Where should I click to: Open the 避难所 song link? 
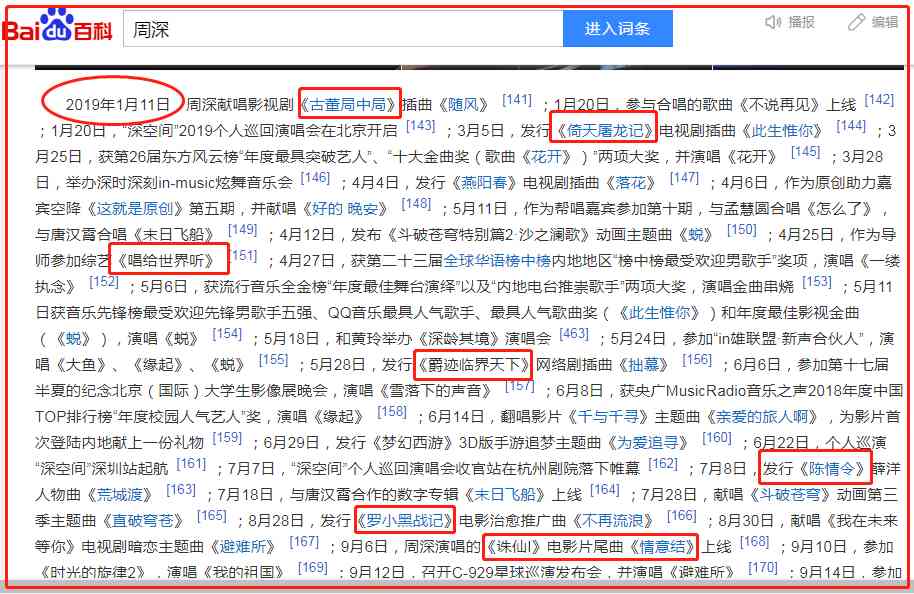247,546
